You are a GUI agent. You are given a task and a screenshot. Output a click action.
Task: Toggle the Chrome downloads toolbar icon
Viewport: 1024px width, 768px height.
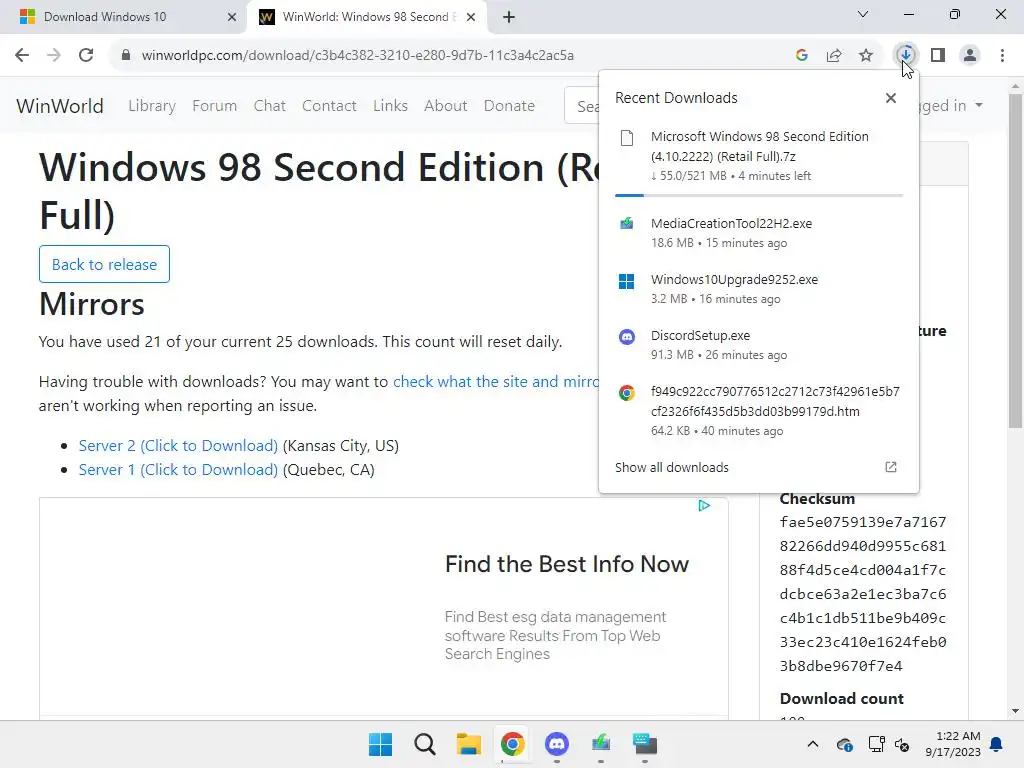click(906, 55)
